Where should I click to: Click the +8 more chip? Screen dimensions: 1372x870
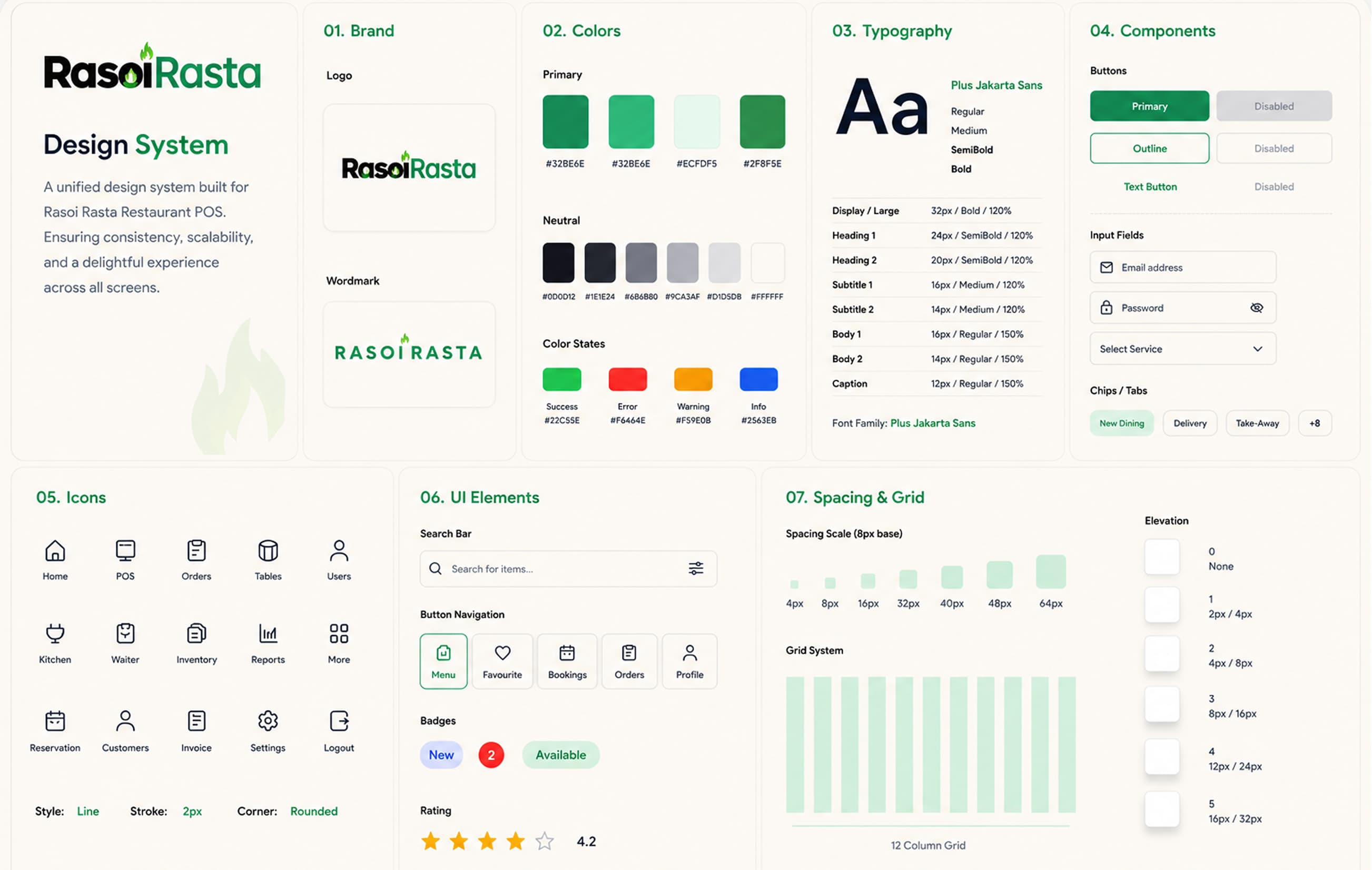tap(1315, 423)
